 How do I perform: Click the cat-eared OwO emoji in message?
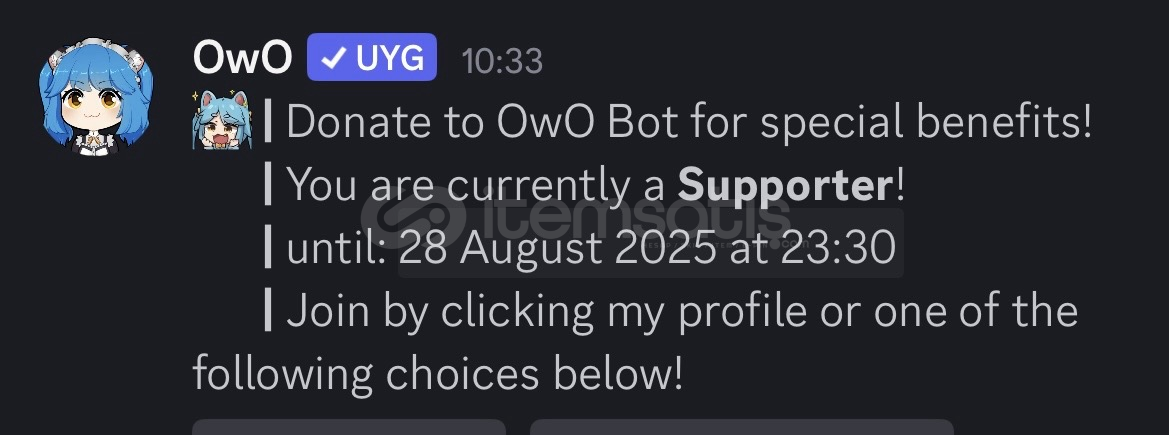point(221,119)
